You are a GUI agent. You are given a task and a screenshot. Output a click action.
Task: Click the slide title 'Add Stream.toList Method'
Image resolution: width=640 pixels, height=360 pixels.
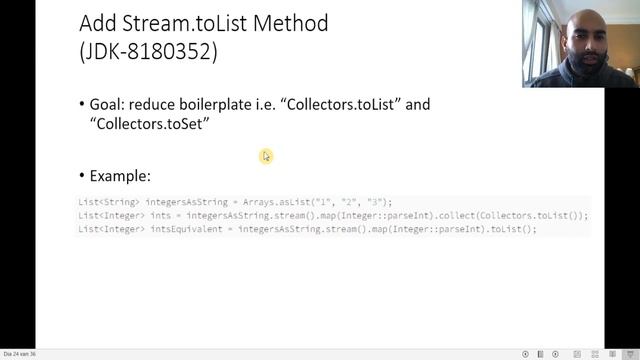204,23
